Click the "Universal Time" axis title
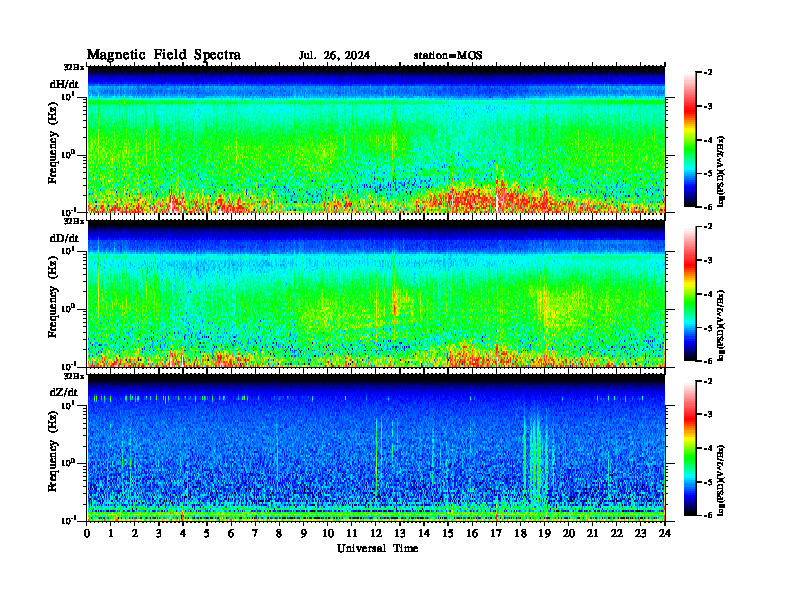This screenshot has height=612, width=792. pyautogui.click(x=377, y=548)
